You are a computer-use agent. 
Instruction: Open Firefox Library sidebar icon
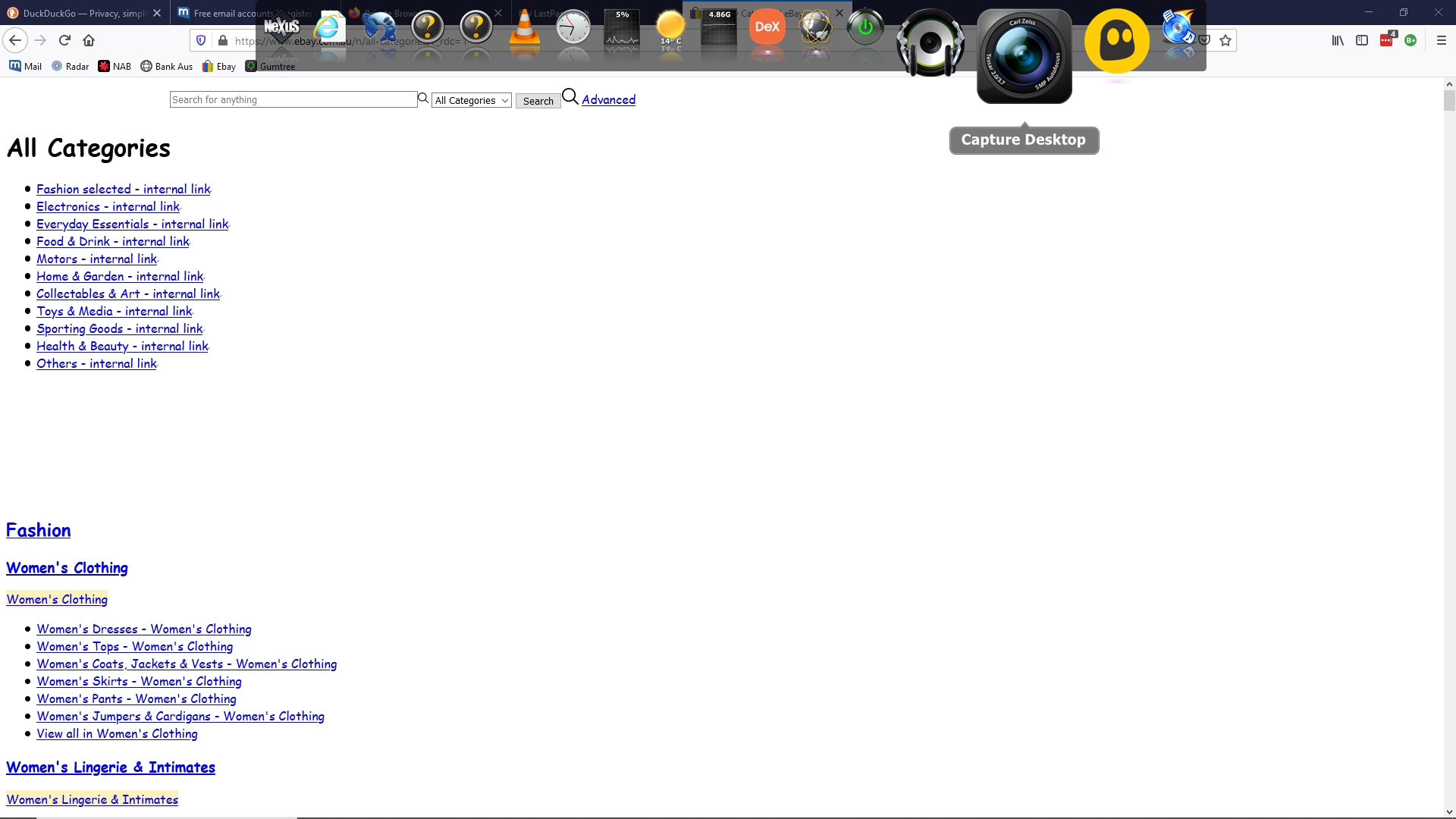pyautogui.click(x=1338, y=40)
